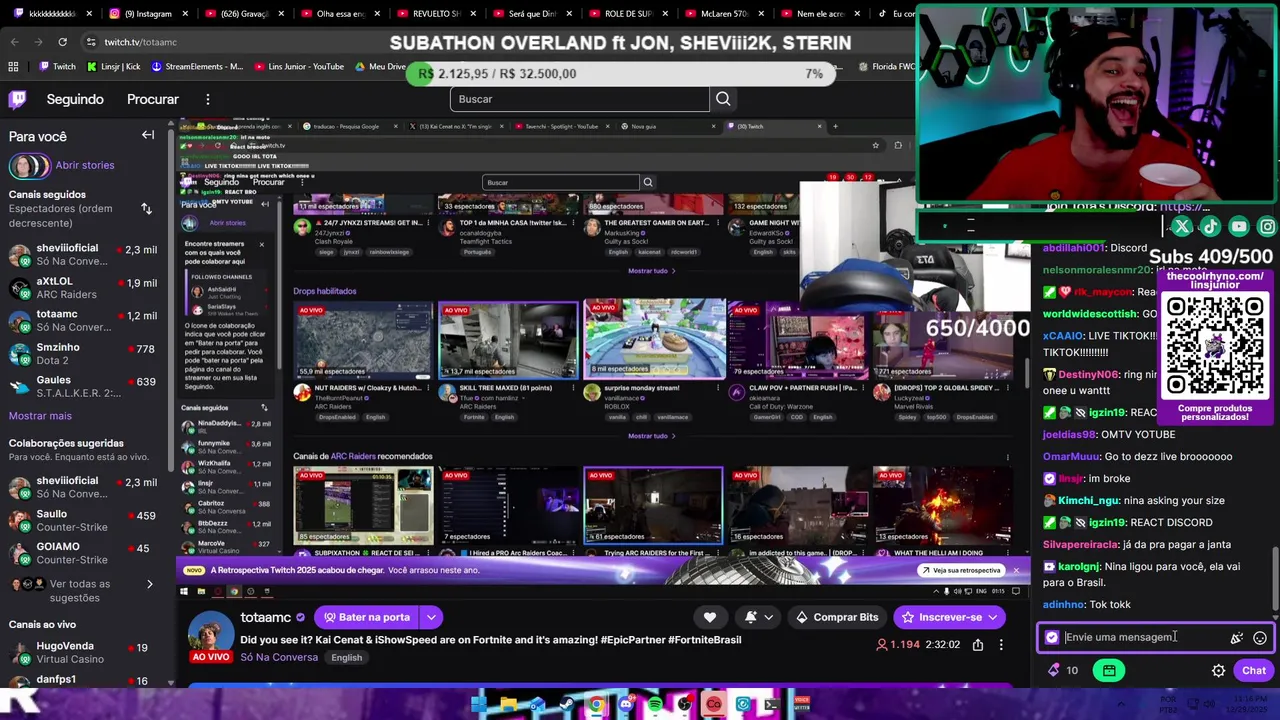The height and width of the screenshot is (720, 1280).
Task: Open the Instagram social icon overlay
Action: [1267, 227]
